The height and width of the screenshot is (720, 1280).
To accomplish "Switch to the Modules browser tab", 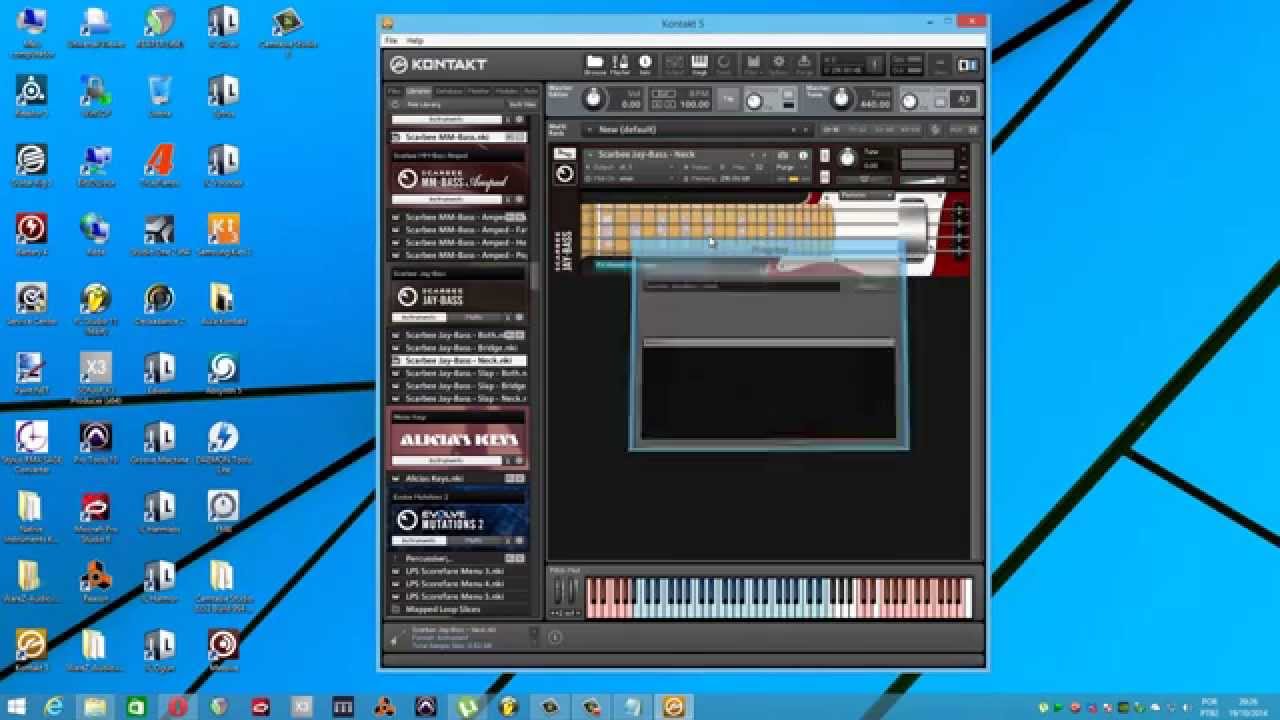I will (507, 91).
